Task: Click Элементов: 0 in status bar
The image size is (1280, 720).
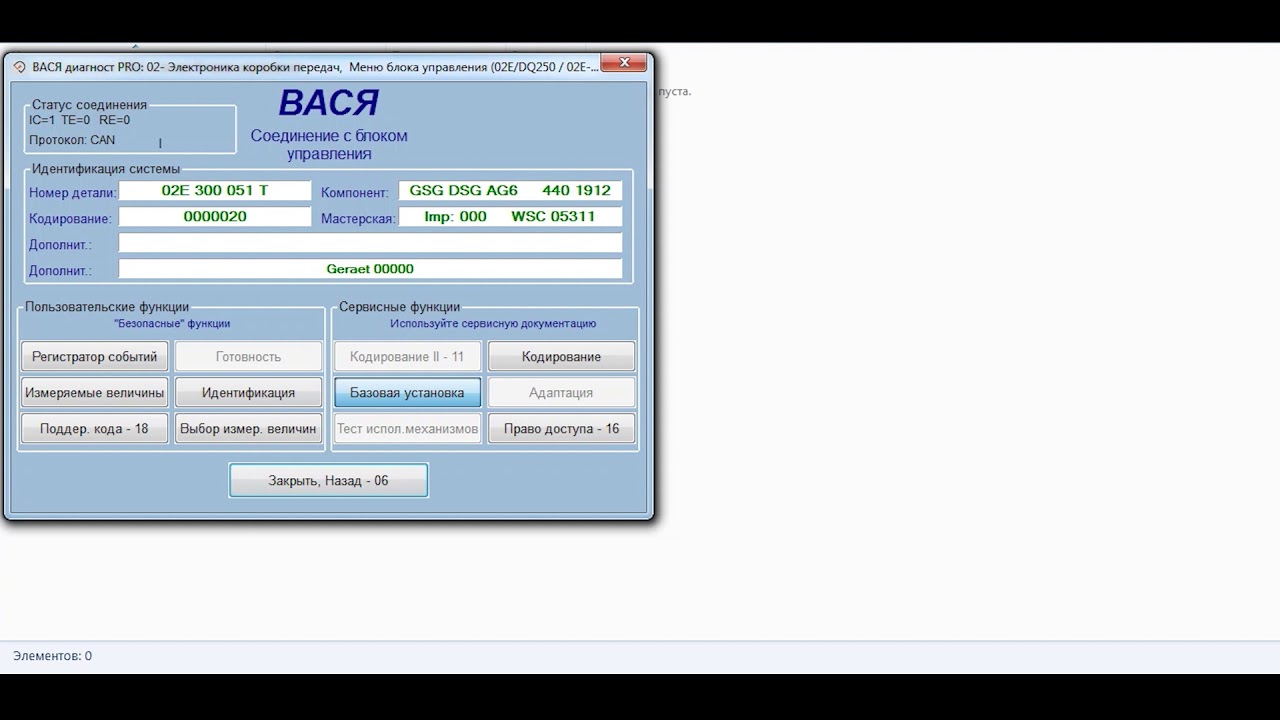Action: click(53, 656)
